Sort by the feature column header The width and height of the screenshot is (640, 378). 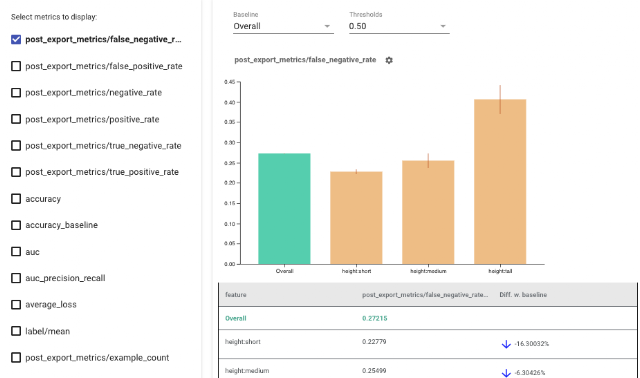(x=236, y=295)
